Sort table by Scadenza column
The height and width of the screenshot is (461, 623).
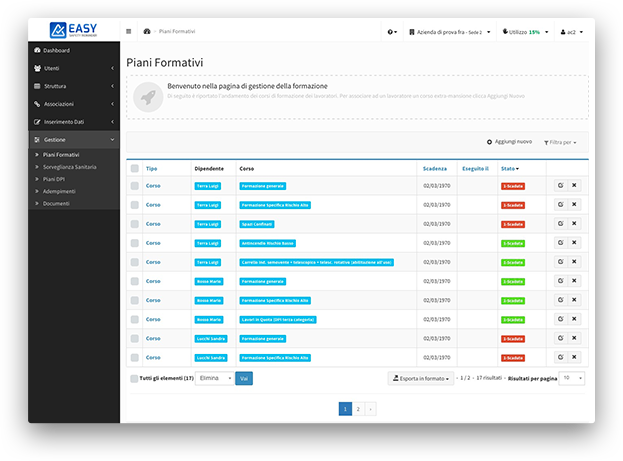[x=435, y=169]
